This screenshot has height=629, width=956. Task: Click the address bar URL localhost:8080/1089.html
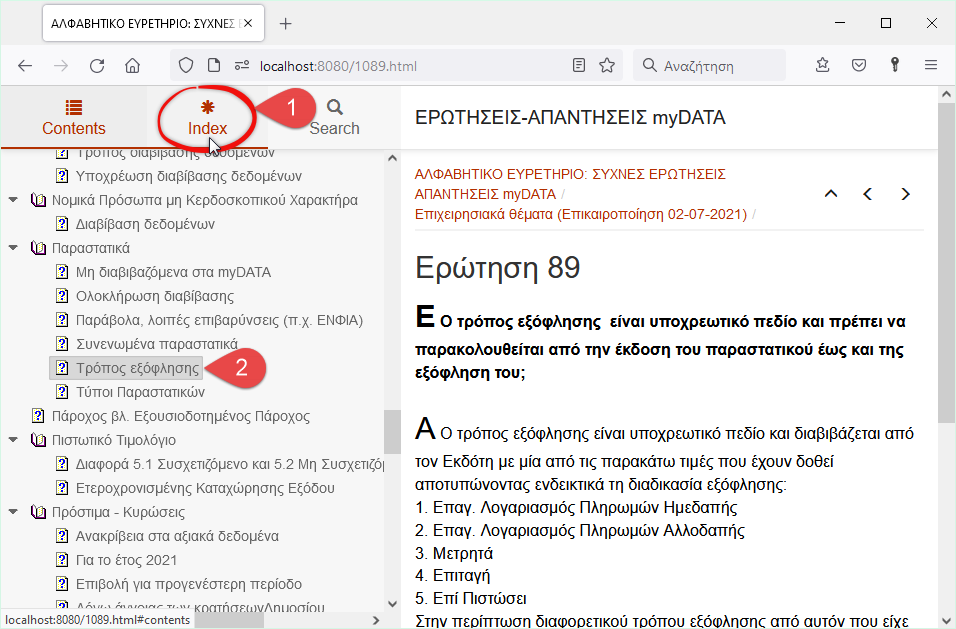(x=338, y=66)
